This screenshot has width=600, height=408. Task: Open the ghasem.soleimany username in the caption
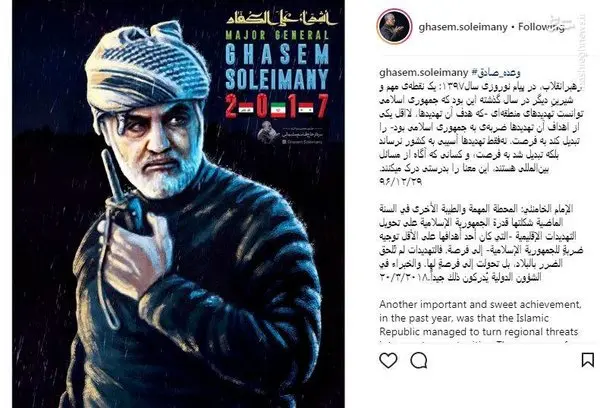pyautogui.click(x=424, y=72)
